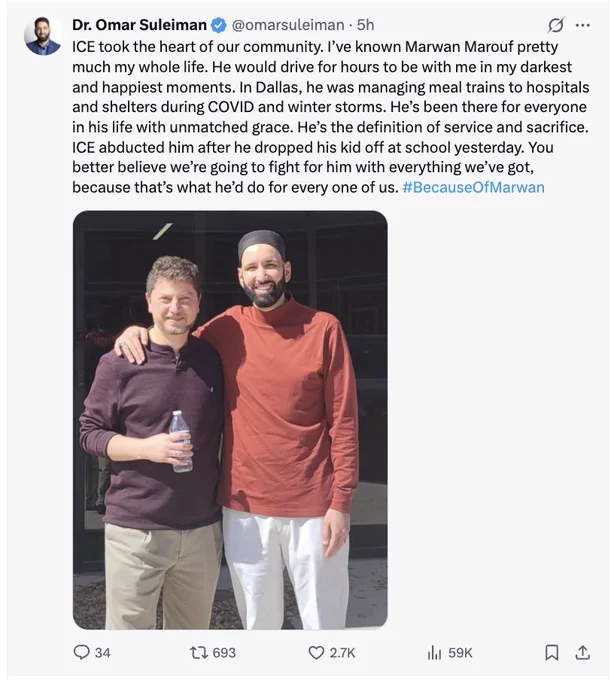Bookmark this post
Screen dimensions: 614x680
pos(552,652)
